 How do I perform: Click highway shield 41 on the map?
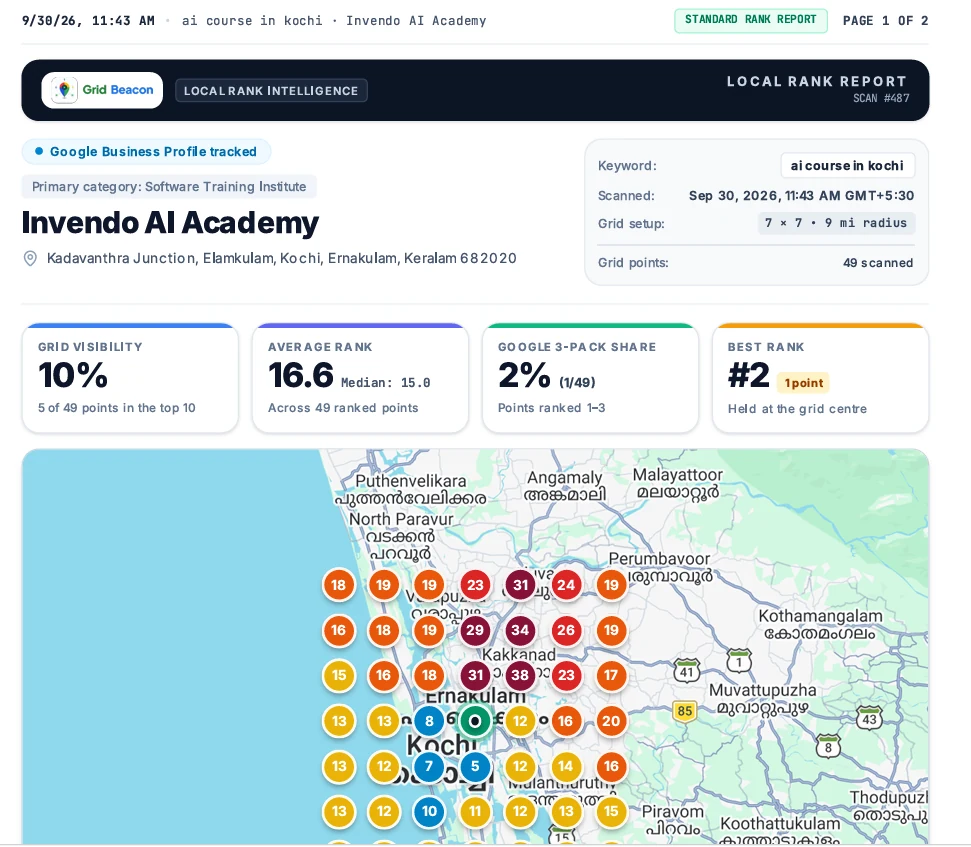(x=687, y=671)
